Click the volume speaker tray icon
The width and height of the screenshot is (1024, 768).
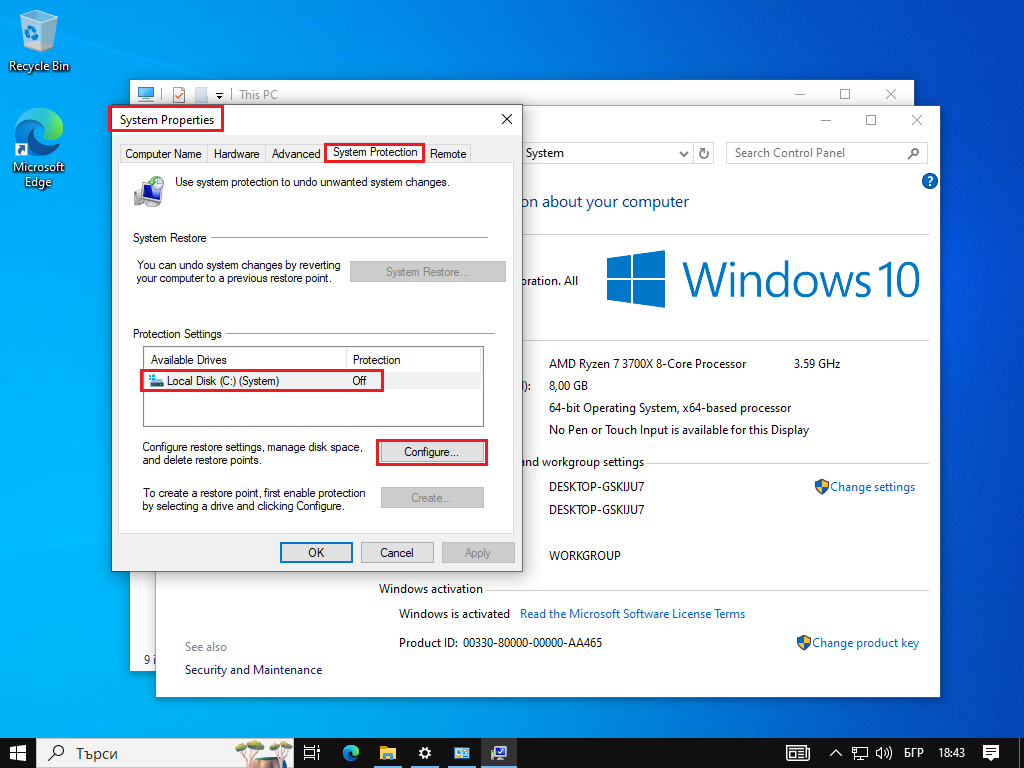(884, 753)
